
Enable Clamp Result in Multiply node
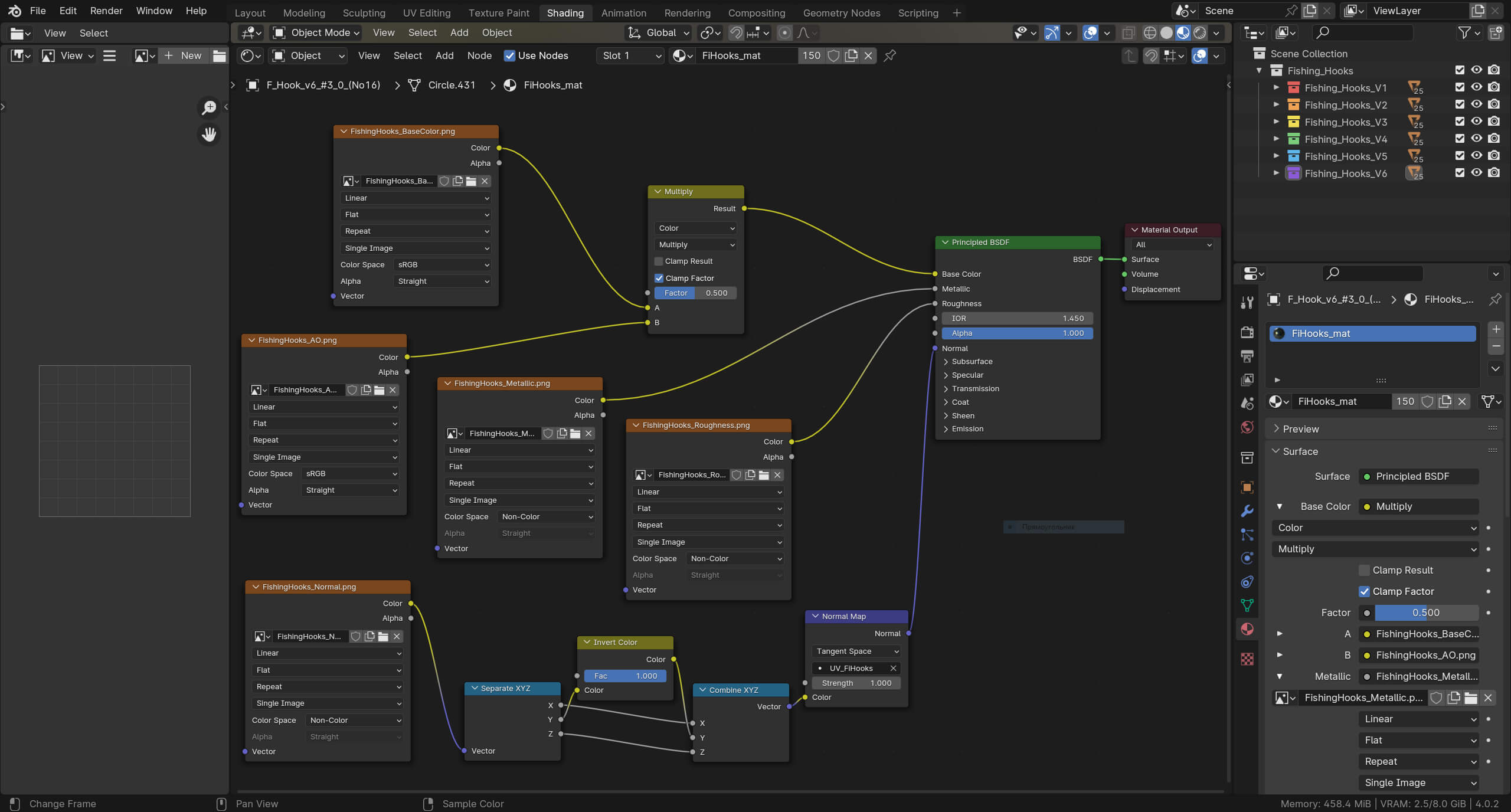click(x=659, y=261)
